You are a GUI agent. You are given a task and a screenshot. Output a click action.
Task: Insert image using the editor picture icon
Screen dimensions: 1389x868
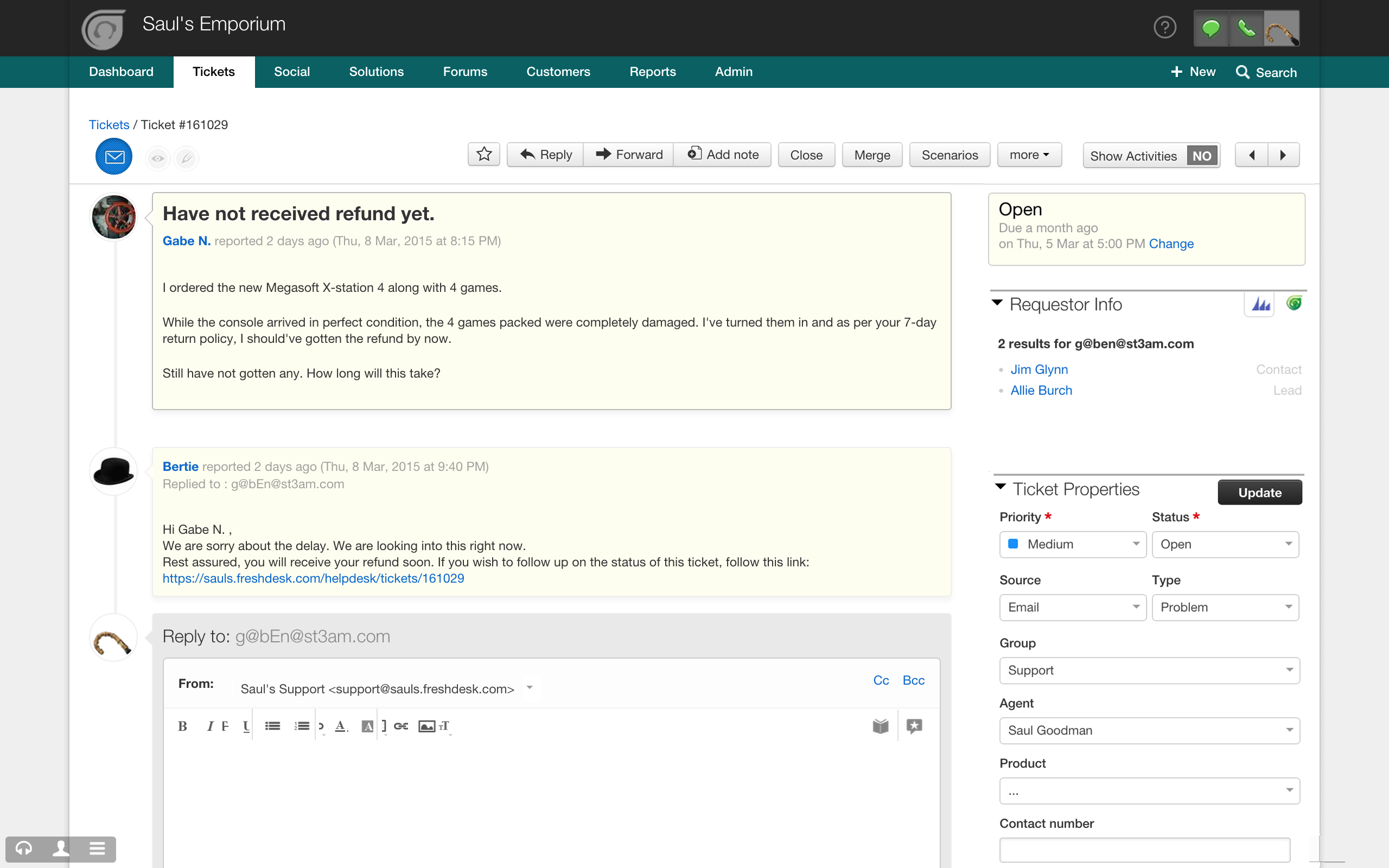pyautogui.click(x=426, y=726)
